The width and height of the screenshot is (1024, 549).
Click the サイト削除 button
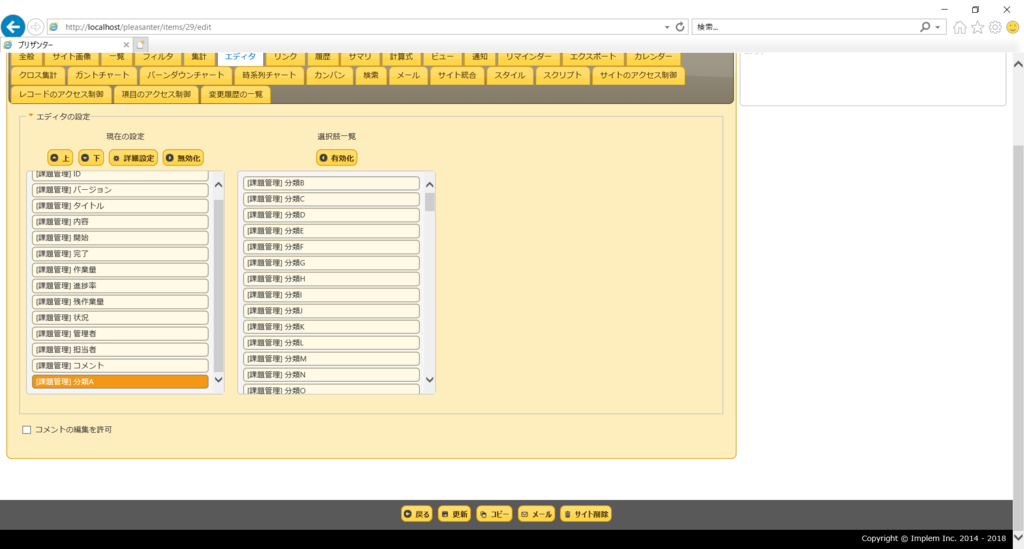pyautogui.click(x=586, y=514)
